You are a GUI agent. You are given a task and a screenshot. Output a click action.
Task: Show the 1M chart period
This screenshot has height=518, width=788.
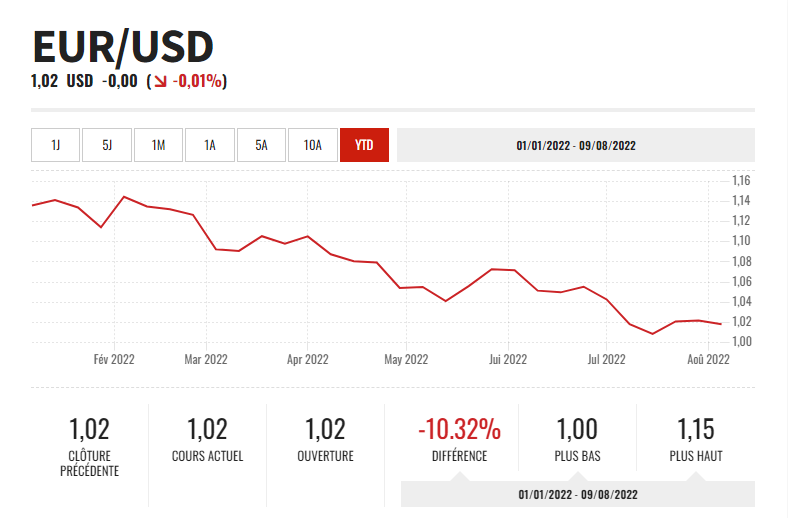click(x=159, y=145)
